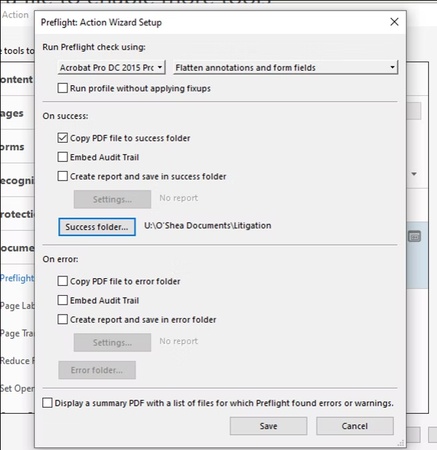Close the Preflight Action Wizard Setup dialog
Viewport: 437px width, 450px height.
click(394, 22)
